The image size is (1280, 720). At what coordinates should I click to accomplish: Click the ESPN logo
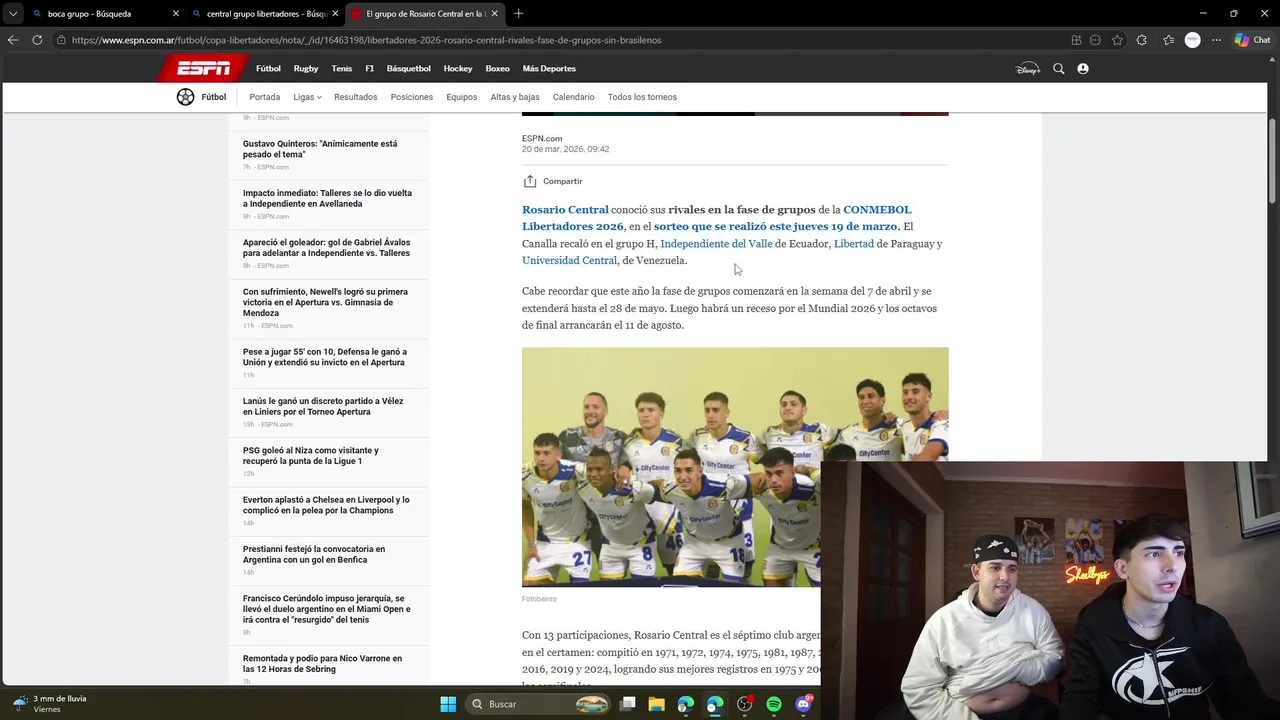tap(203, 68)
